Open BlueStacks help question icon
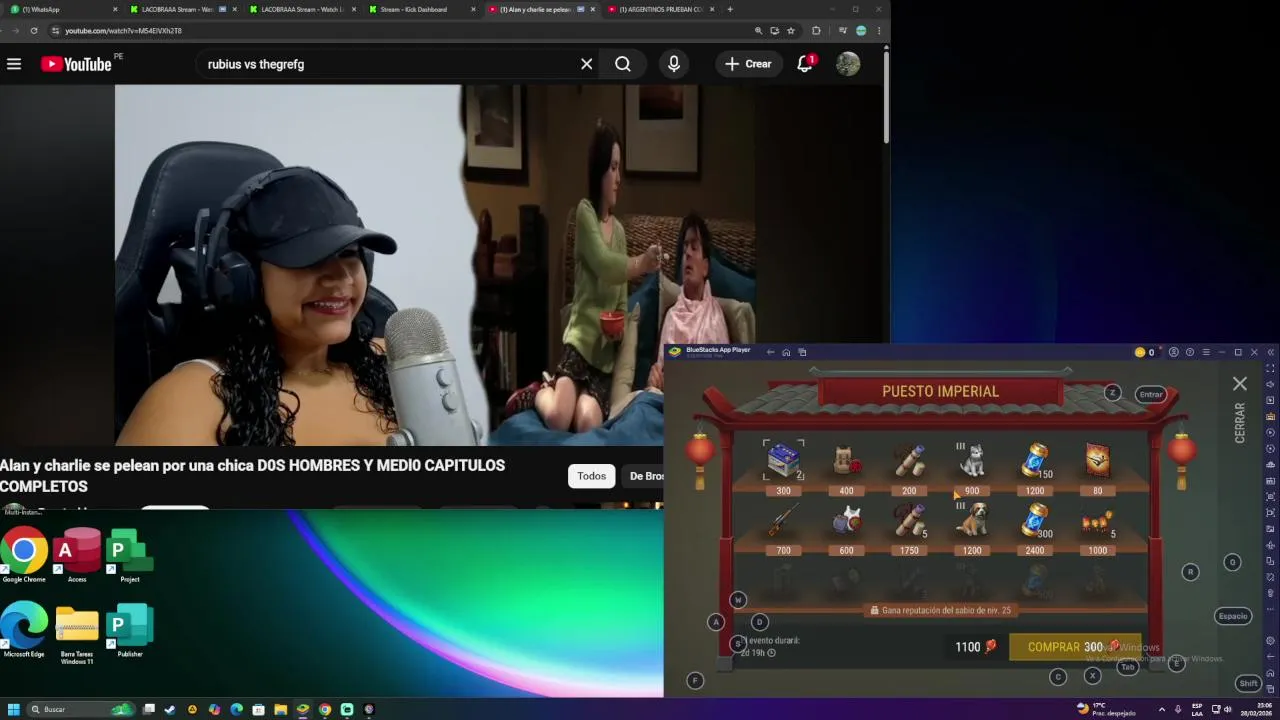The height and width of the screenshot is (720, 1280). (x=1190, y=352)
